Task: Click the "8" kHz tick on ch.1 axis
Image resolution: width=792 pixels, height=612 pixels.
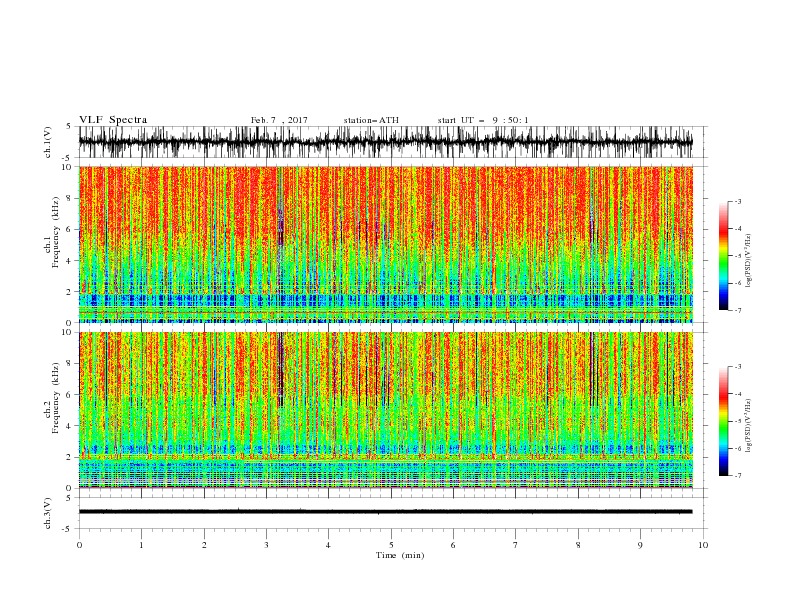Action: [70, 198]
